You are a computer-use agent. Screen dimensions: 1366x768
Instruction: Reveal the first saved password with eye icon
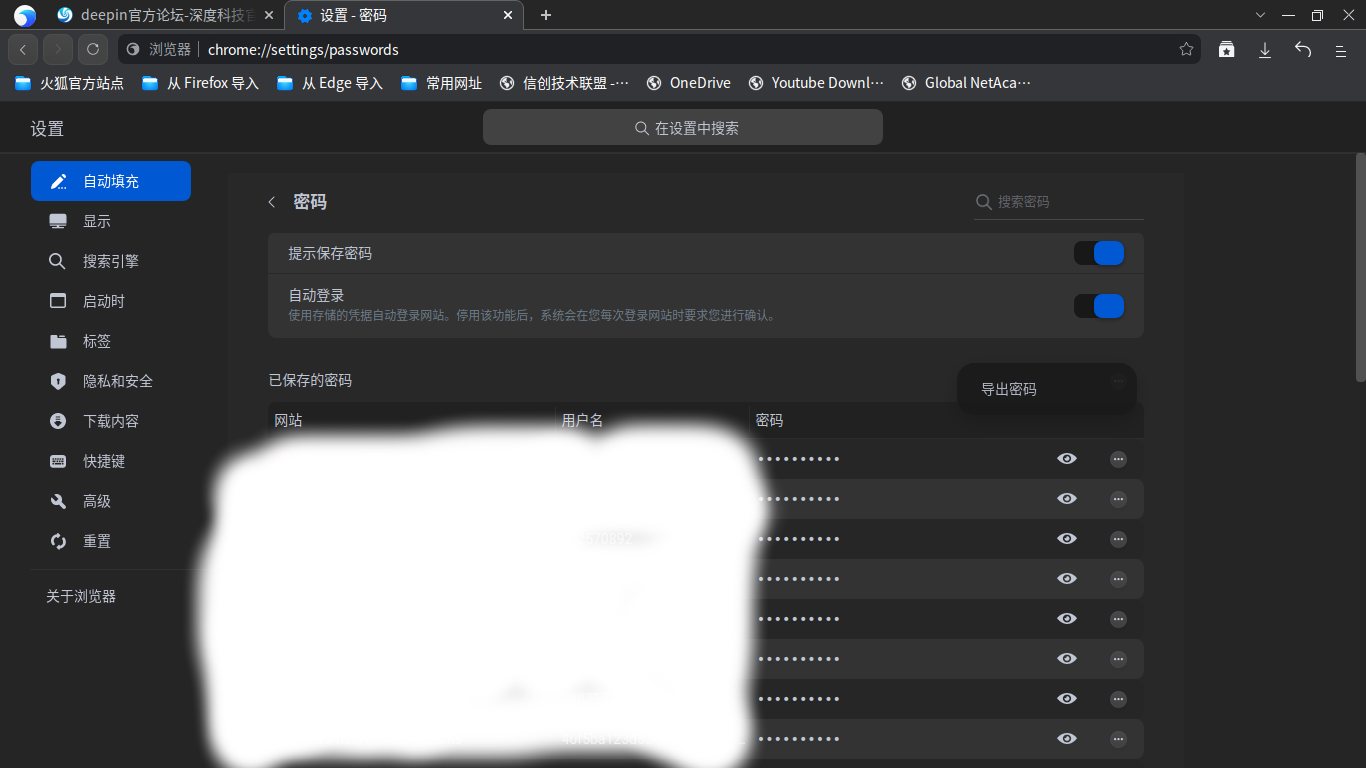(1067, 458)
